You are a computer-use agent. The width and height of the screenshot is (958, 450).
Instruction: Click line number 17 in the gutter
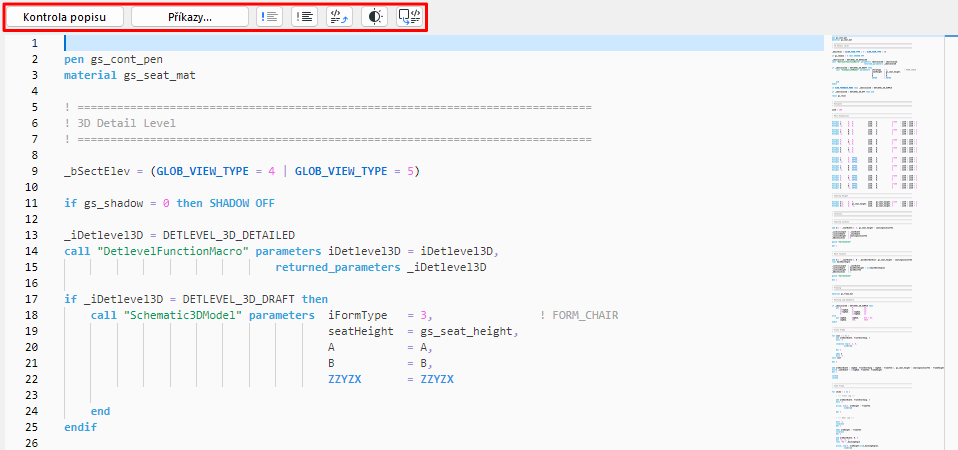pyautogui.click(x=31, y=299)
